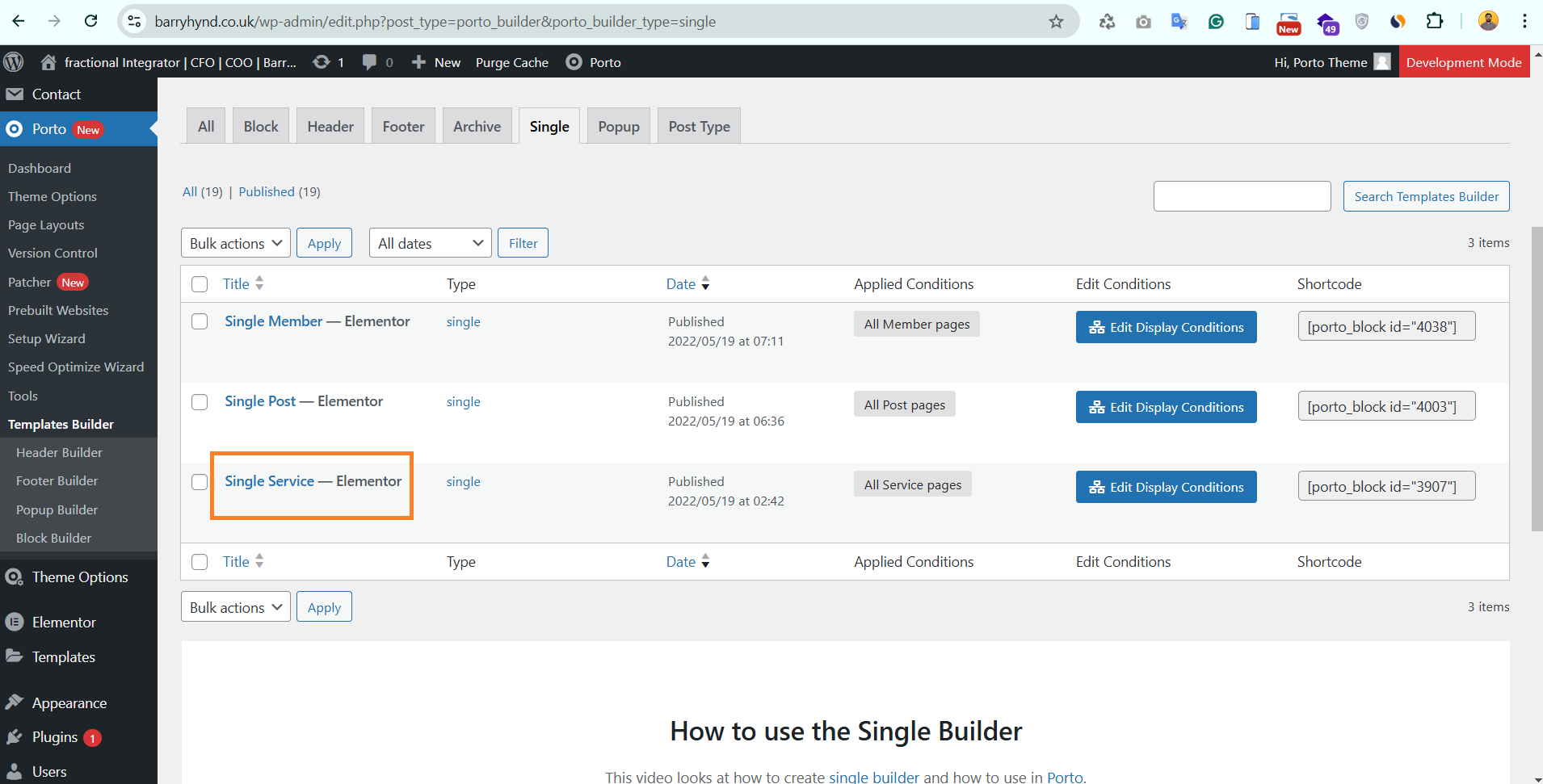The height and width of the screenshot is (784, 1543).
Task: Check the Single Member row checkbox
Action: [200, 321]
